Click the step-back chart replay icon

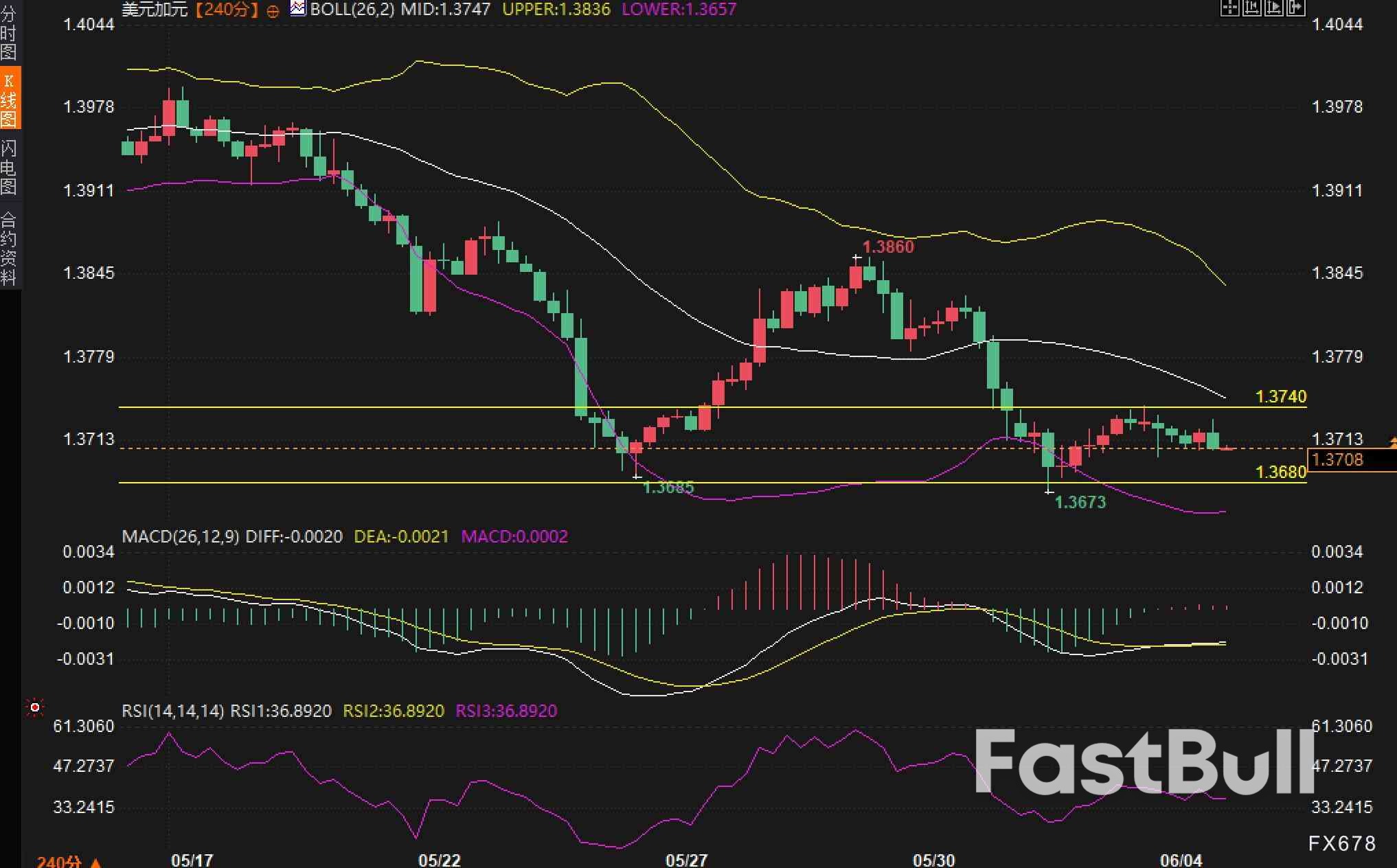(1251, 8)
